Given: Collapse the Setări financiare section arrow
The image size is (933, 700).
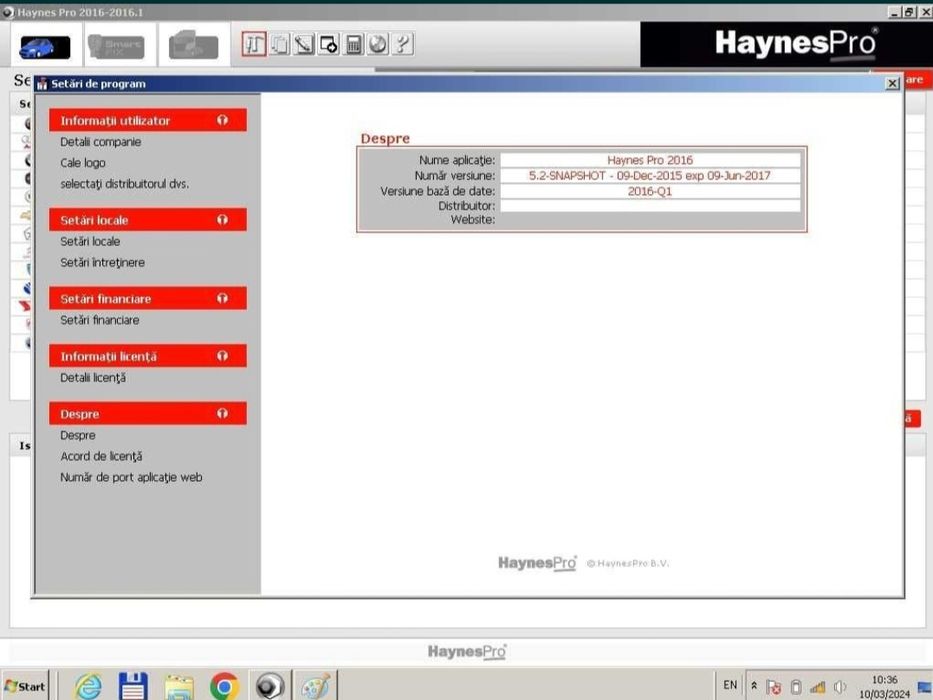Looking at the screenshot, I should point(223,298).
